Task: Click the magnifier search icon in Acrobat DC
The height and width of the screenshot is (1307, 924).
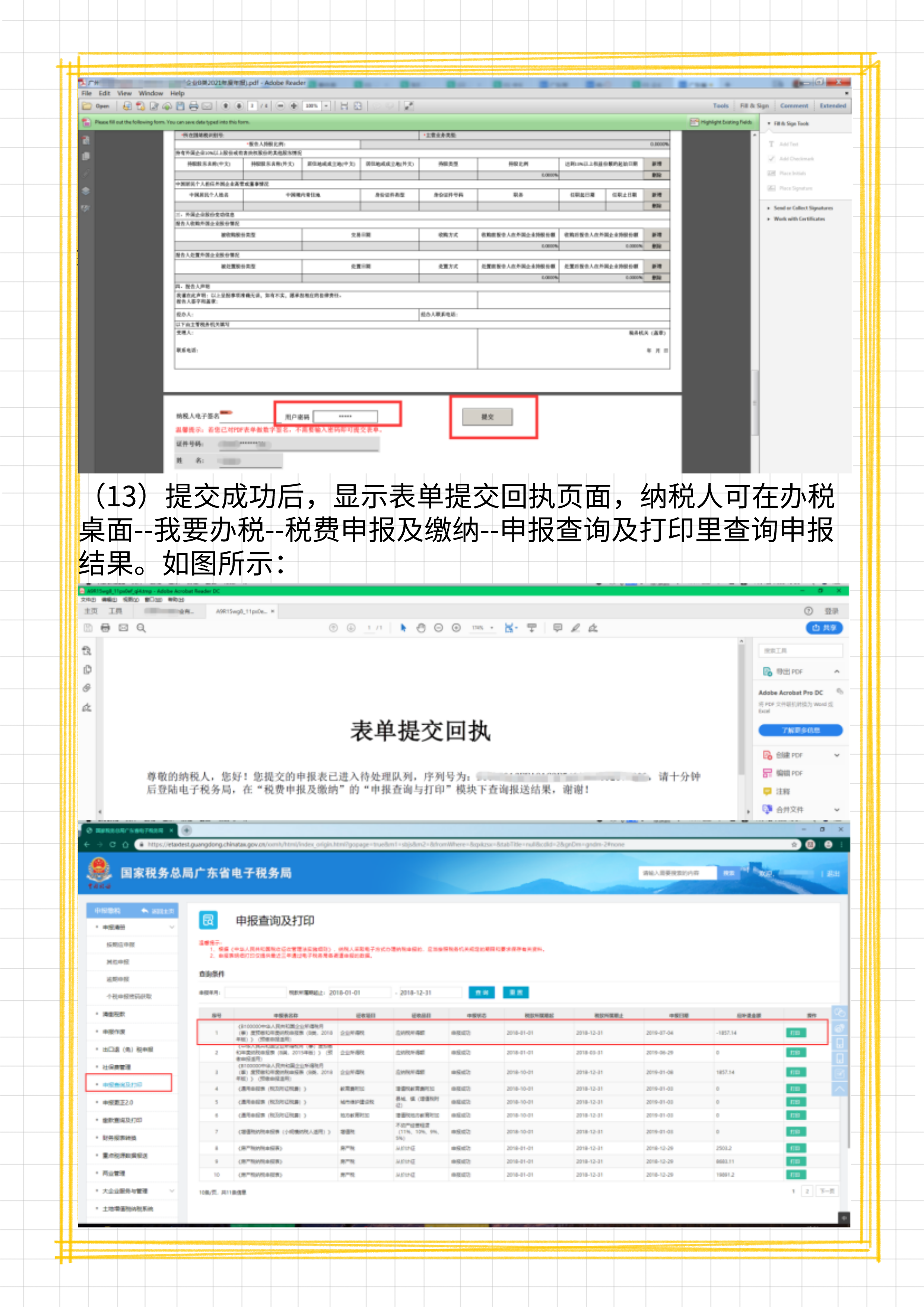Action: tap(140, 628)
